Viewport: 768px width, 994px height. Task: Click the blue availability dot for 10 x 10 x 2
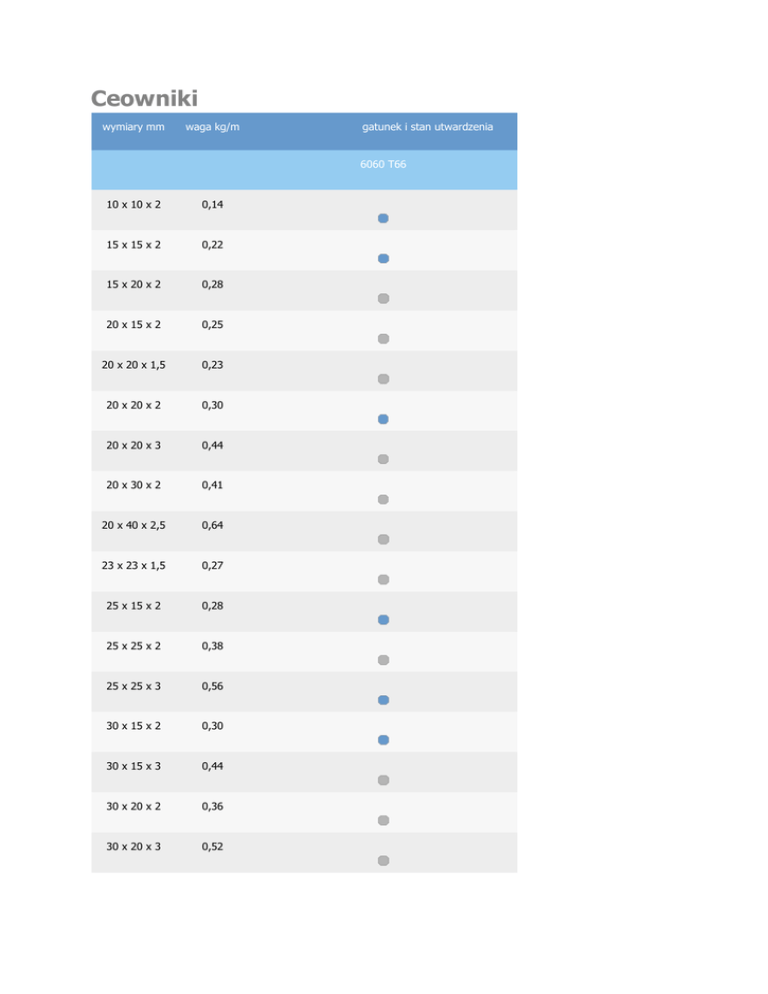pos(383,218)
